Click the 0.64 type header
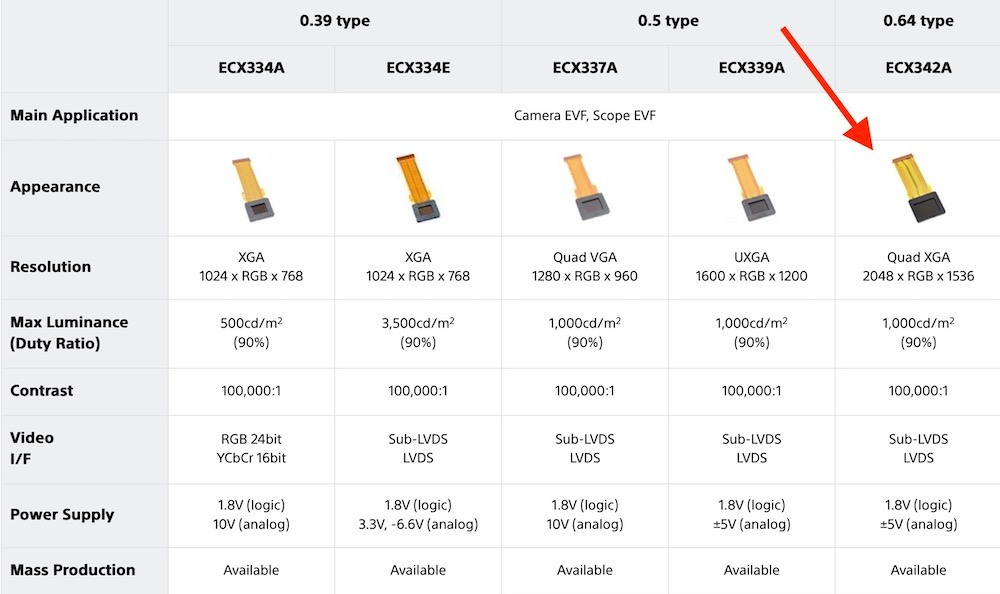This screenshot has height=594, width=1000. click(918, 21)
